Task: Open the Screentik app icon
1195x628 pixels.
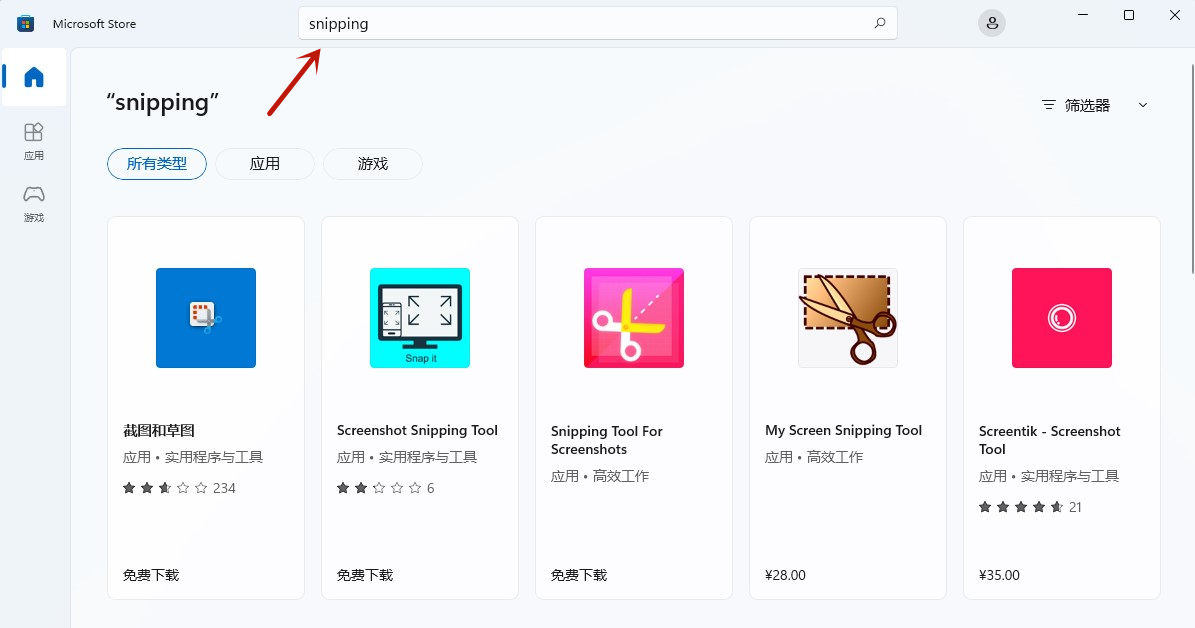Action: tap(1061, 318)
